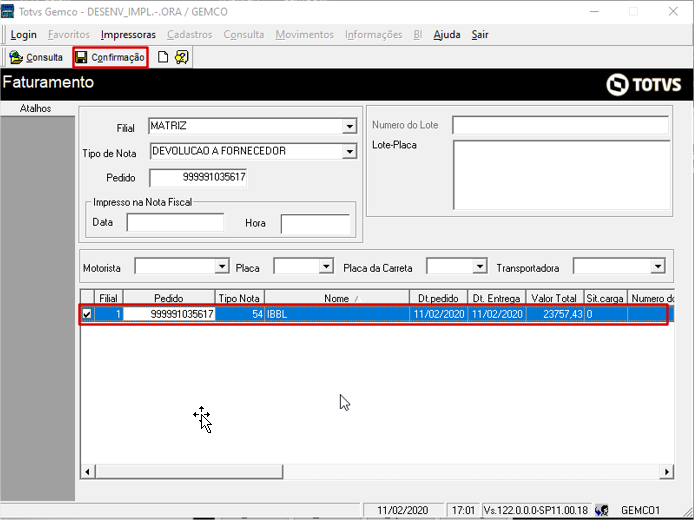Click the IBBL name cell
Screen dimensions: 694x520
(337, 314)
